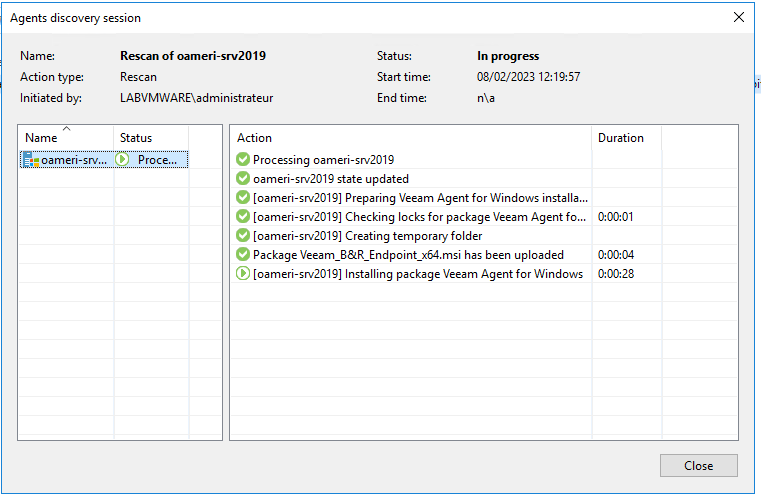Click the Close button

(x=698, y=465)
